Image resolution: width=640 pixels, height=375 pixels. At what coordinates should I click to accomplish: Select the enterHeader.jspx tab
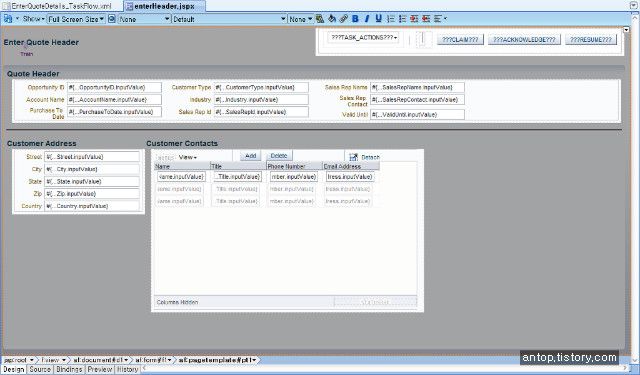coord(164,6)
